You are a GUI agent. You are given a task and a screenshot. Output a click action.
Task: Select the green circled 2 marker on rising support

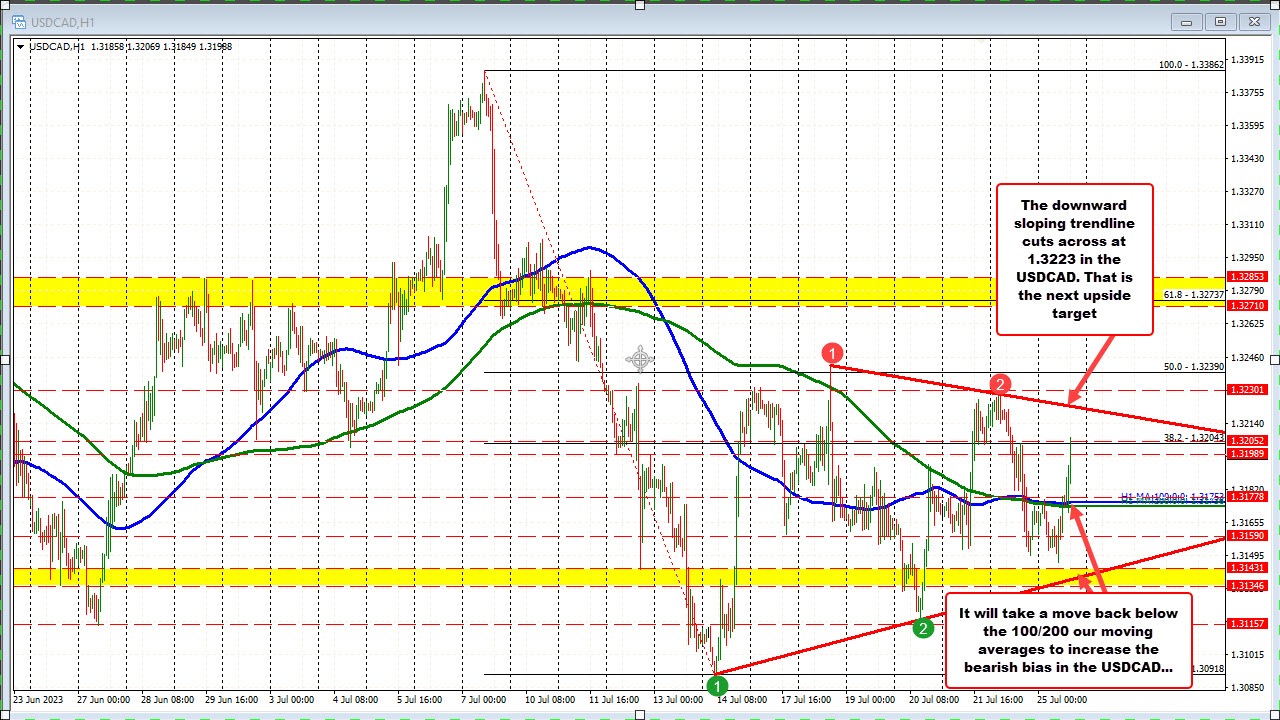point(922,629)
